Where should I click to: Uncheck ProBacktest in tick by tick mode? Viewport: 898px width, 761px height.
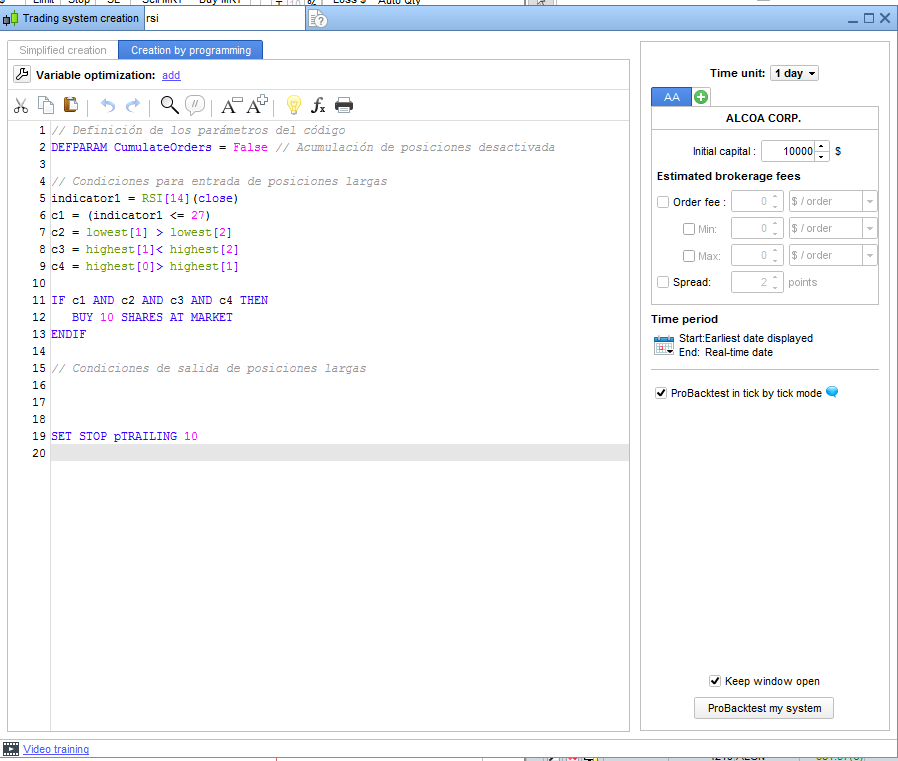pos(661,393)
